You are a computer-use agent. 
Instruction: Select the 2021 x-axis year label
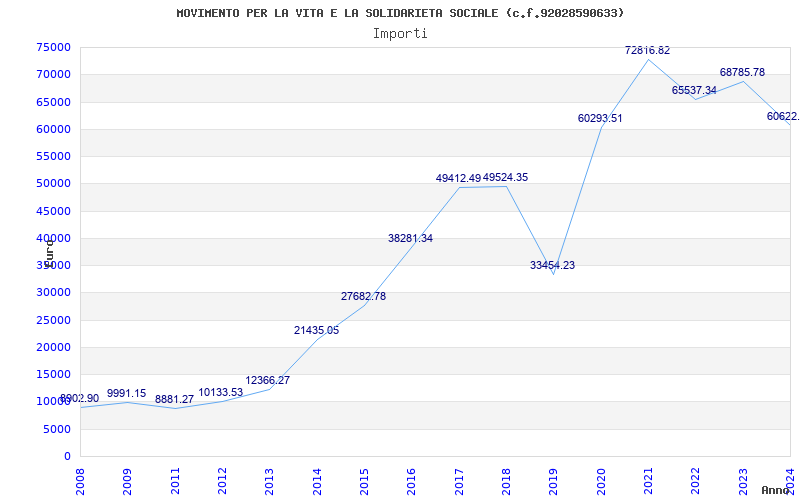pyautogui.click(x=648, y=482)
